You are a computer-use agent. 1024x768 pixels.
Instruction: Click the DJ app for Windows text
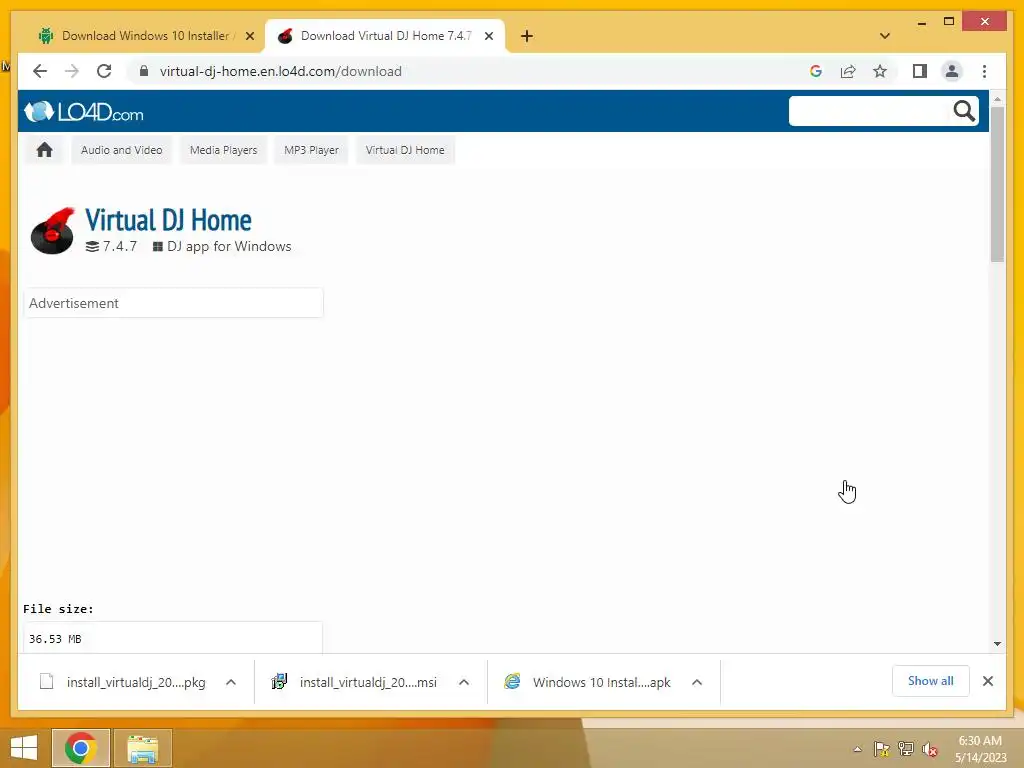pos(229,247)
